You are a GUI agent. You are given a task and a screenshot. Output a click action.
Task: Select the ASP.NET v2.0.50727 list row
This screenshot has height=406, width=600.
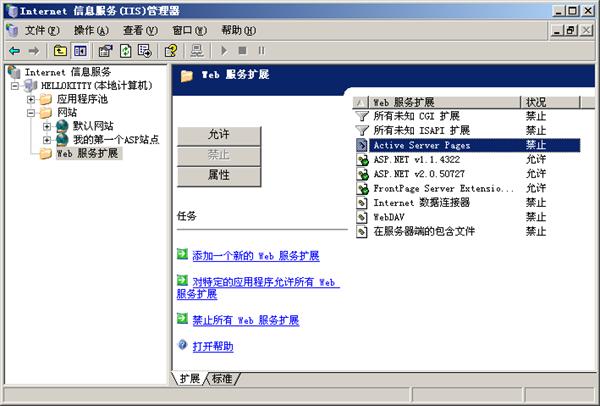click(468, 174)
